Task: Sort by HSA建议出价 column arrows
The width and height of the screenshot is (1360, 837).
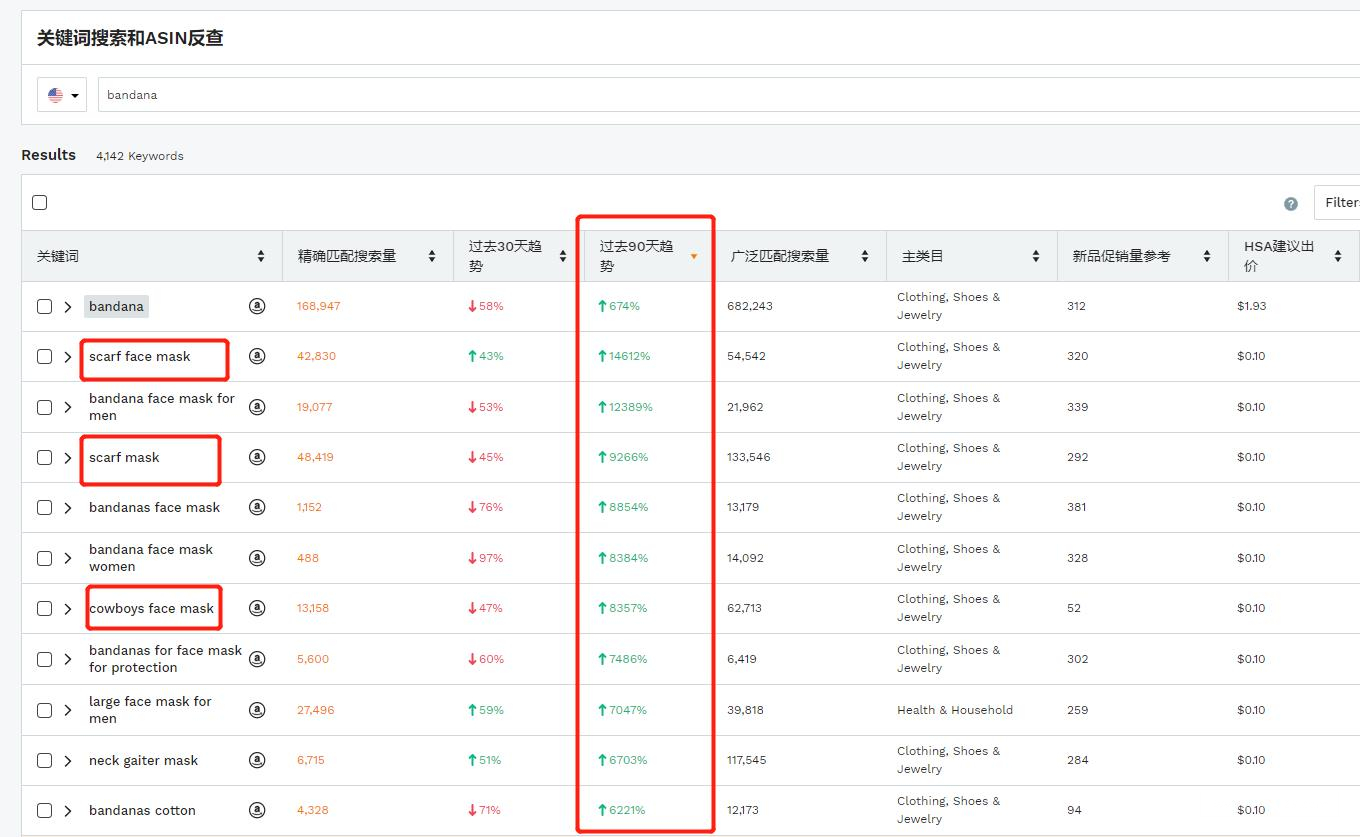Action: 1338,256
